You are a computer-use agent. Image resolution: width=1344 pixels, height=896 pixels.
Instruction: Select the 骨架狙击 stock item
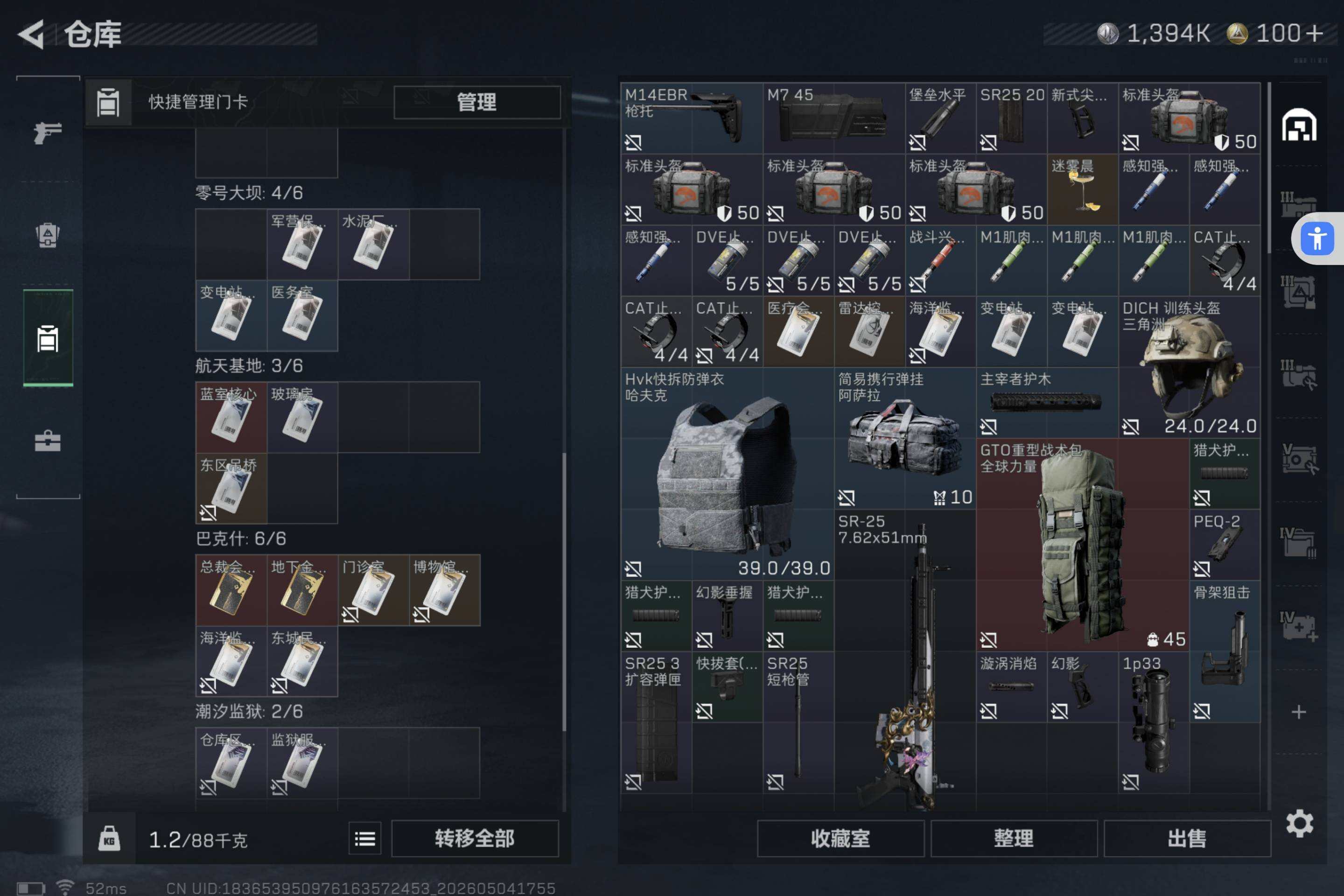[1225, 651]
